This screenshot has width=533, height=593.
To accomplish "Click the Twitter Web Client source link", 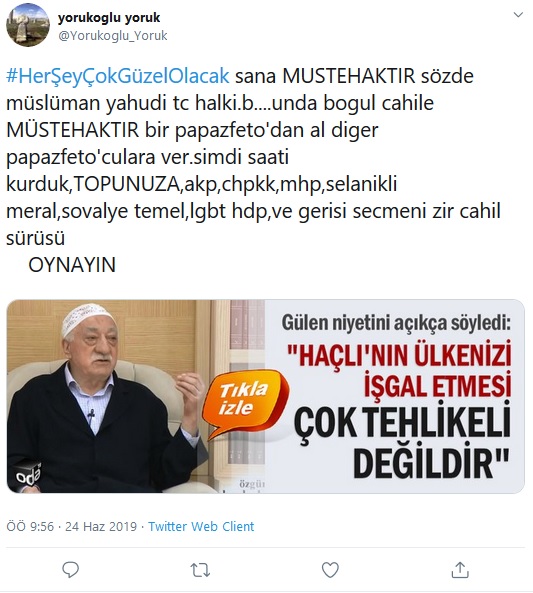I will [x=201, y=526].
